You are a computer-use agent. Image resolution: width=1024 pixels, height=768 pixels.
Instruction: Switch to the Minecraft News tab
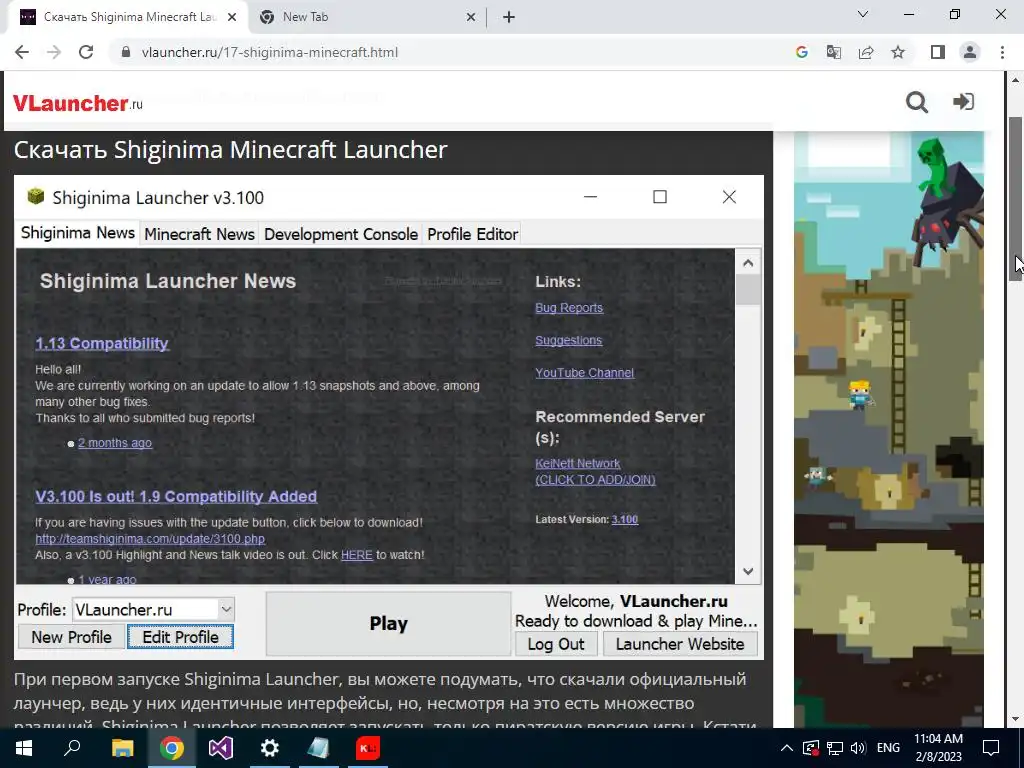(199, 234)
